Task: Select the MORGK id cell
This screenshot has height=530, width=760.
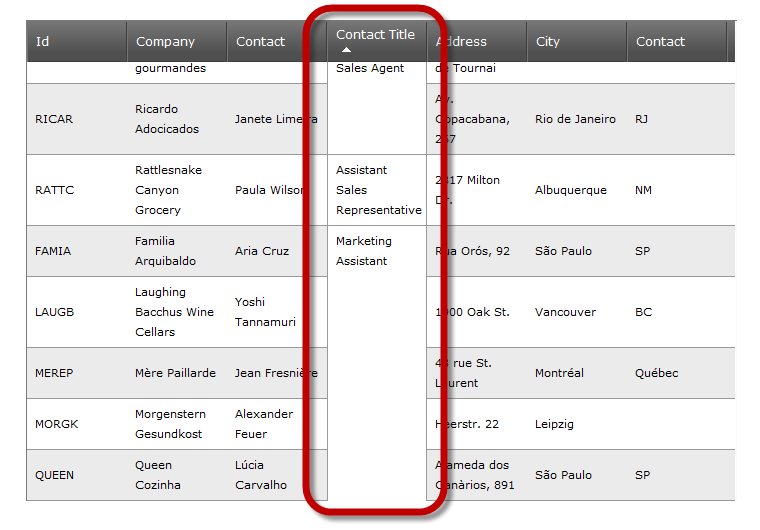Action: point(56,424)
